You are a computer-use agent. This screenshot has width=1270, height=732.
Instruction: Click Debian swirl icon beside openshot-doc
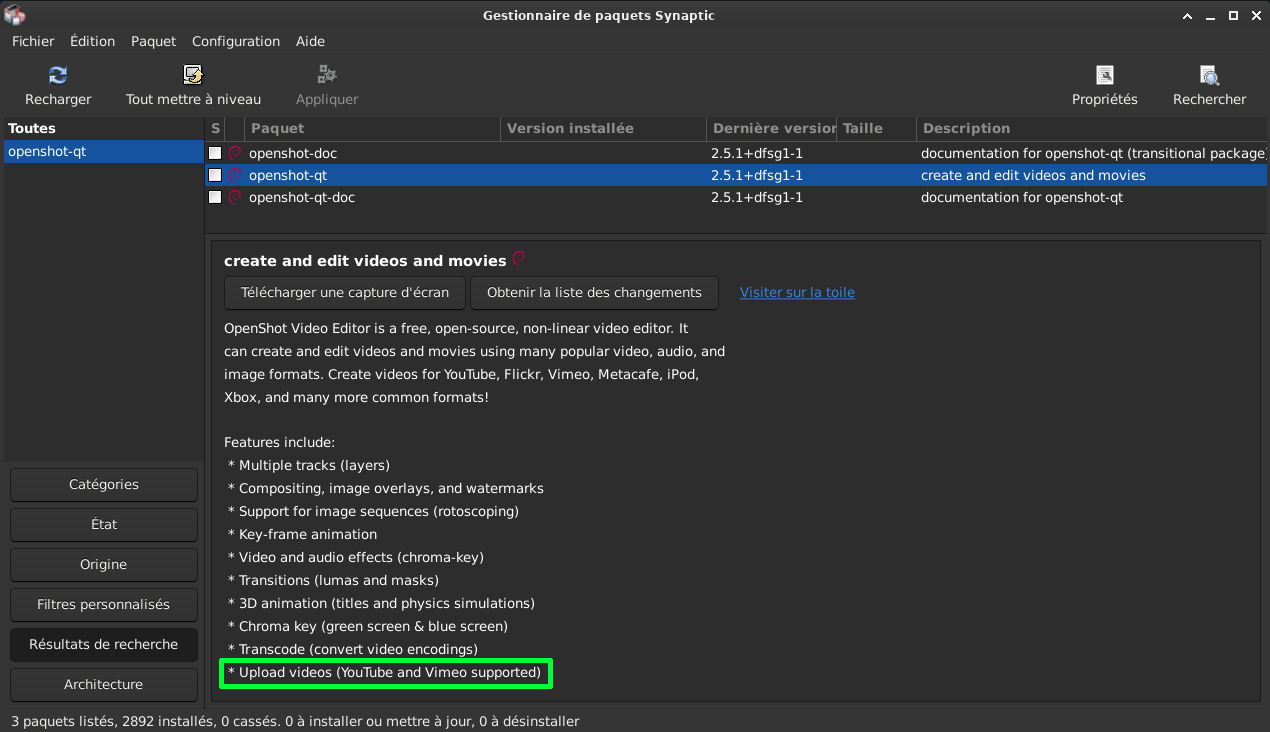point(235,153)
